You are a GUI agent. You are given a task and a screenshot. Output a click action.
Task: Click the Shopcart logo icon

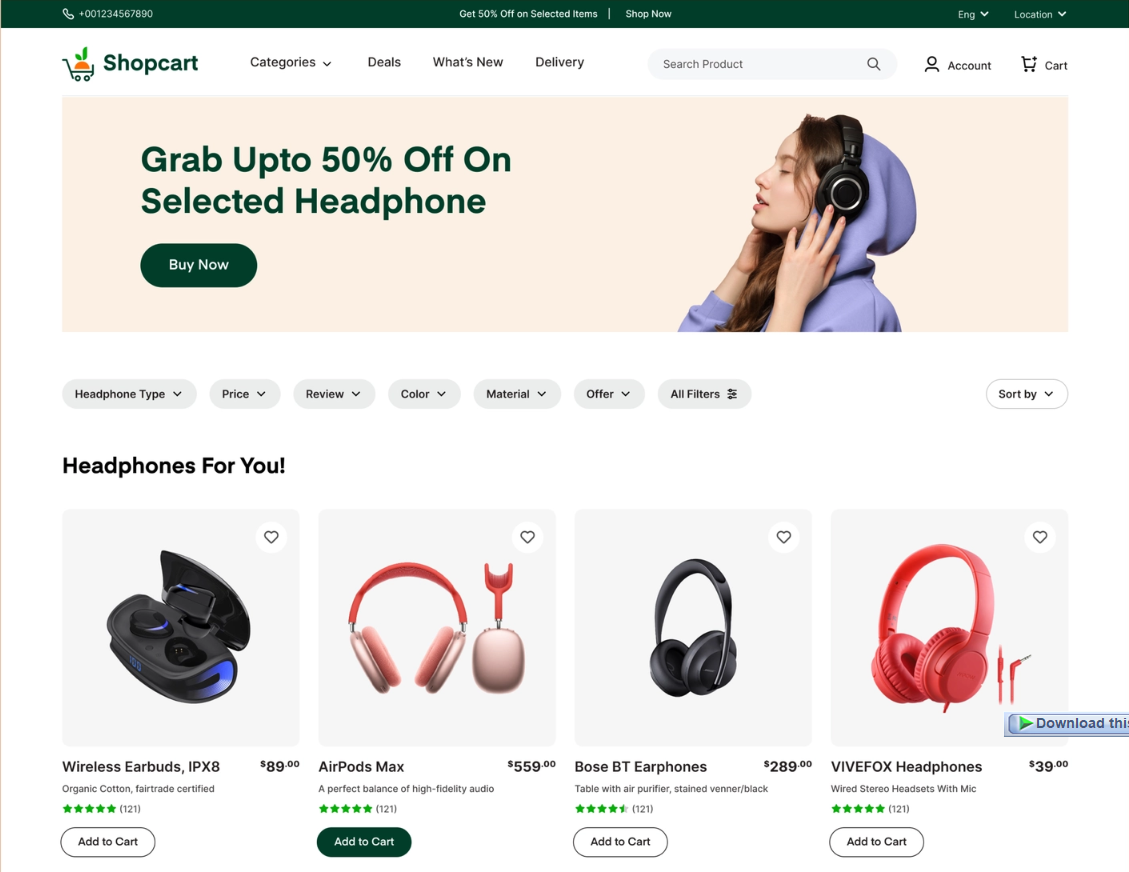coord(78,64)
